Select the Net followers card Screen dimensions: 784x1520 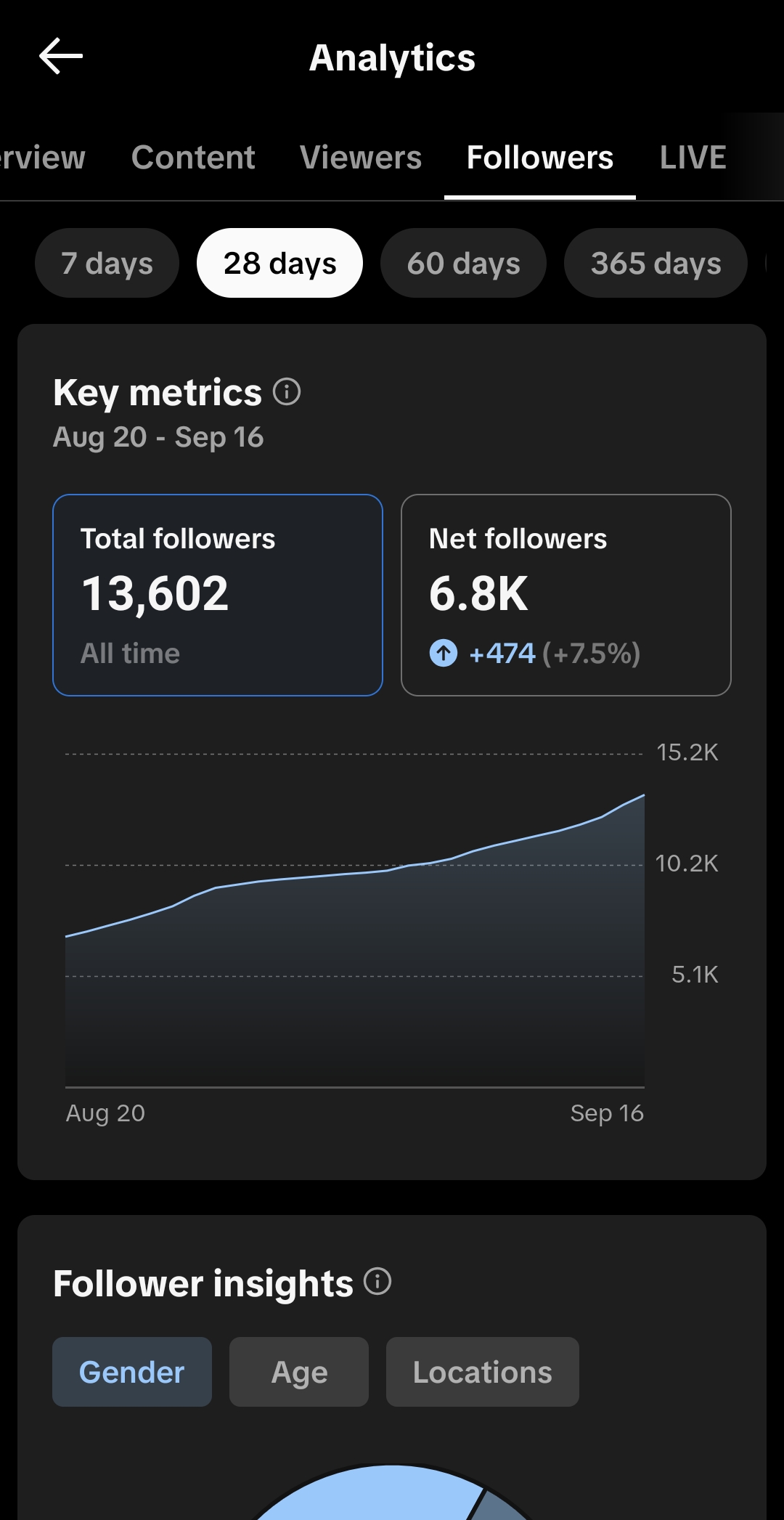tap(566, 595)
